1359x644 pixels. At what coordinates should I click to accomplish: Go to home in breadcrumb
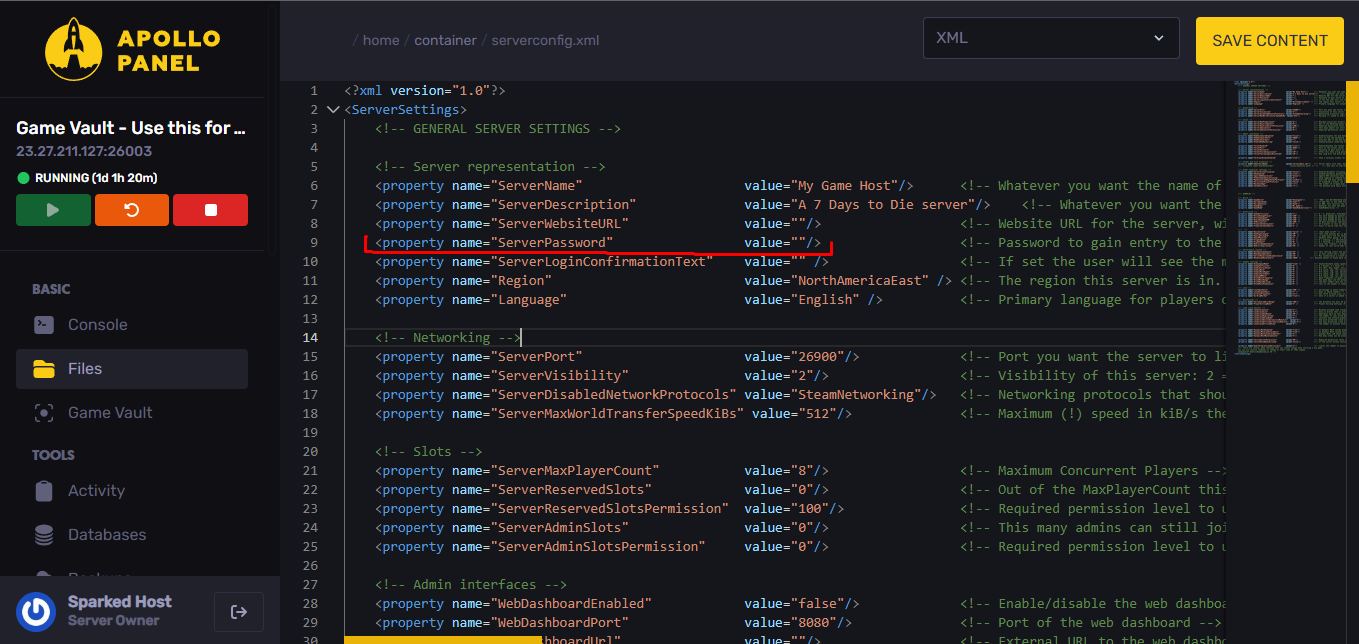pos(381,41)
